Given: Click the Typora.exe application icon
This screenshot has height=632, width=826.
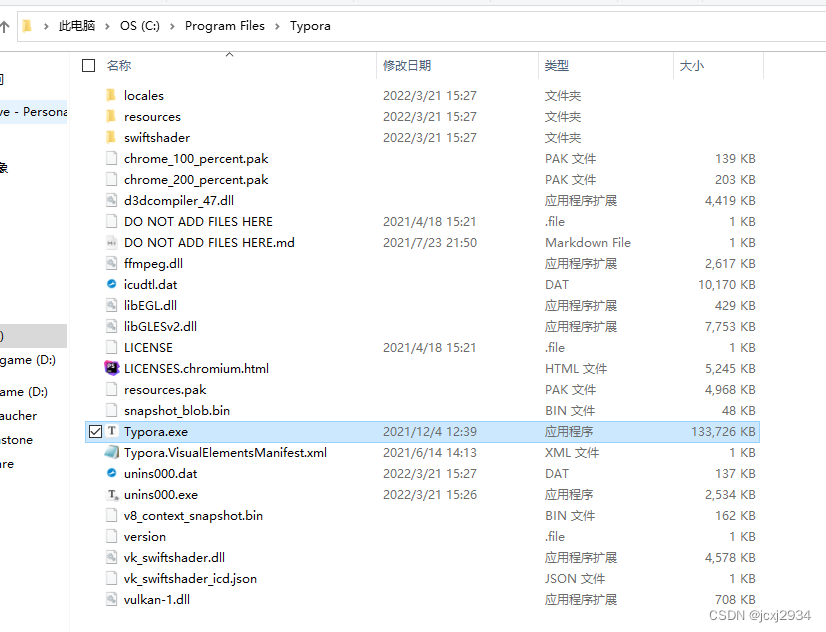Looking at the screenshot, I should pos(112,431).
